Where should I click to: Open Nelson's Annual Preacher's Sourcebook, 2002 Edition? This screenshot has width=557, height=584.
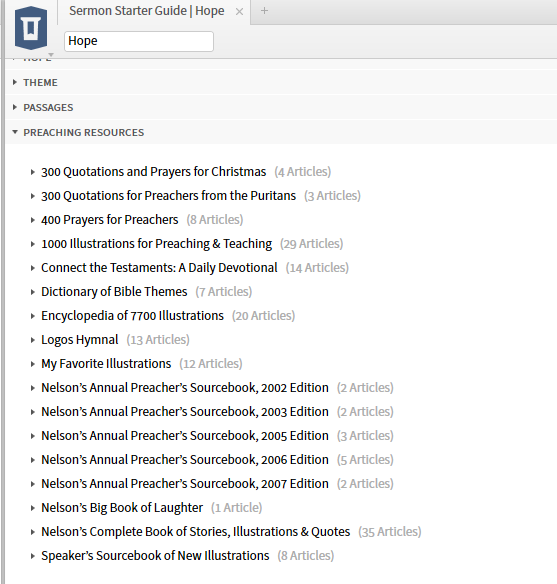[185, 388]
